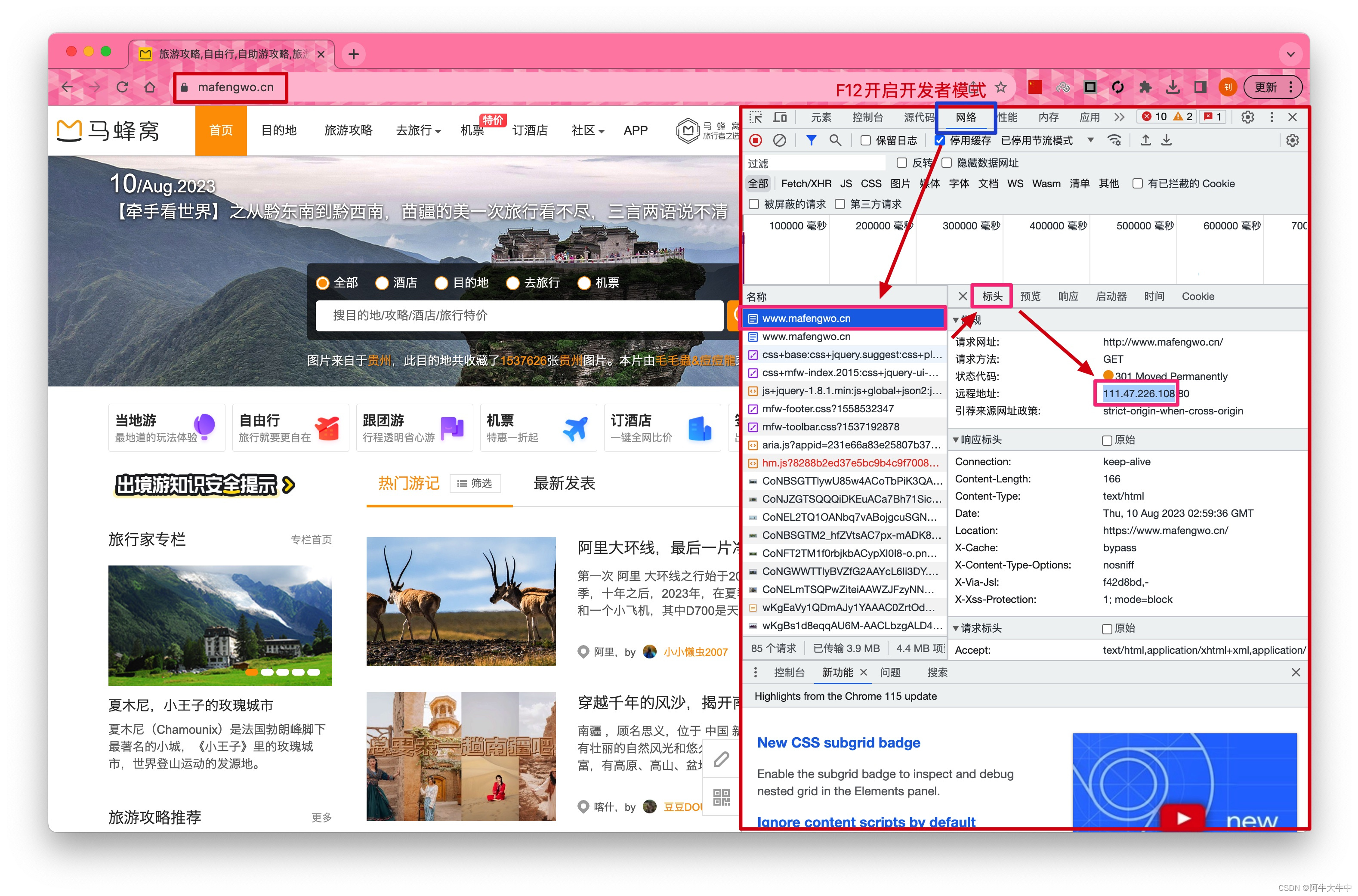Open DevTools three-dot menu
This screenshot has height=896, width=1358.
tap(1271, 117)
